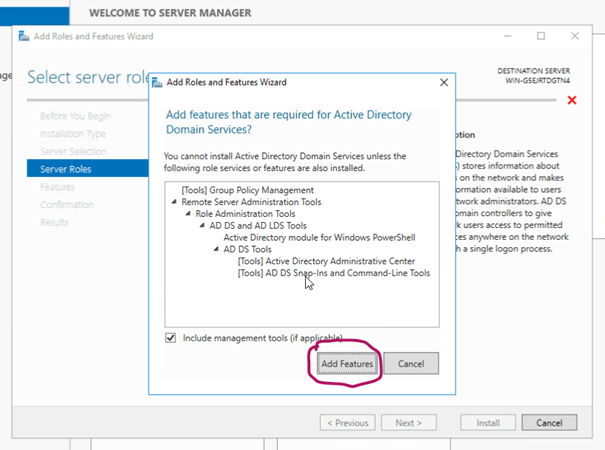Viewport: 605px width, 450px height.
Task: Select Active Directory module for Windows PowerShell
Action: (319, 237)
